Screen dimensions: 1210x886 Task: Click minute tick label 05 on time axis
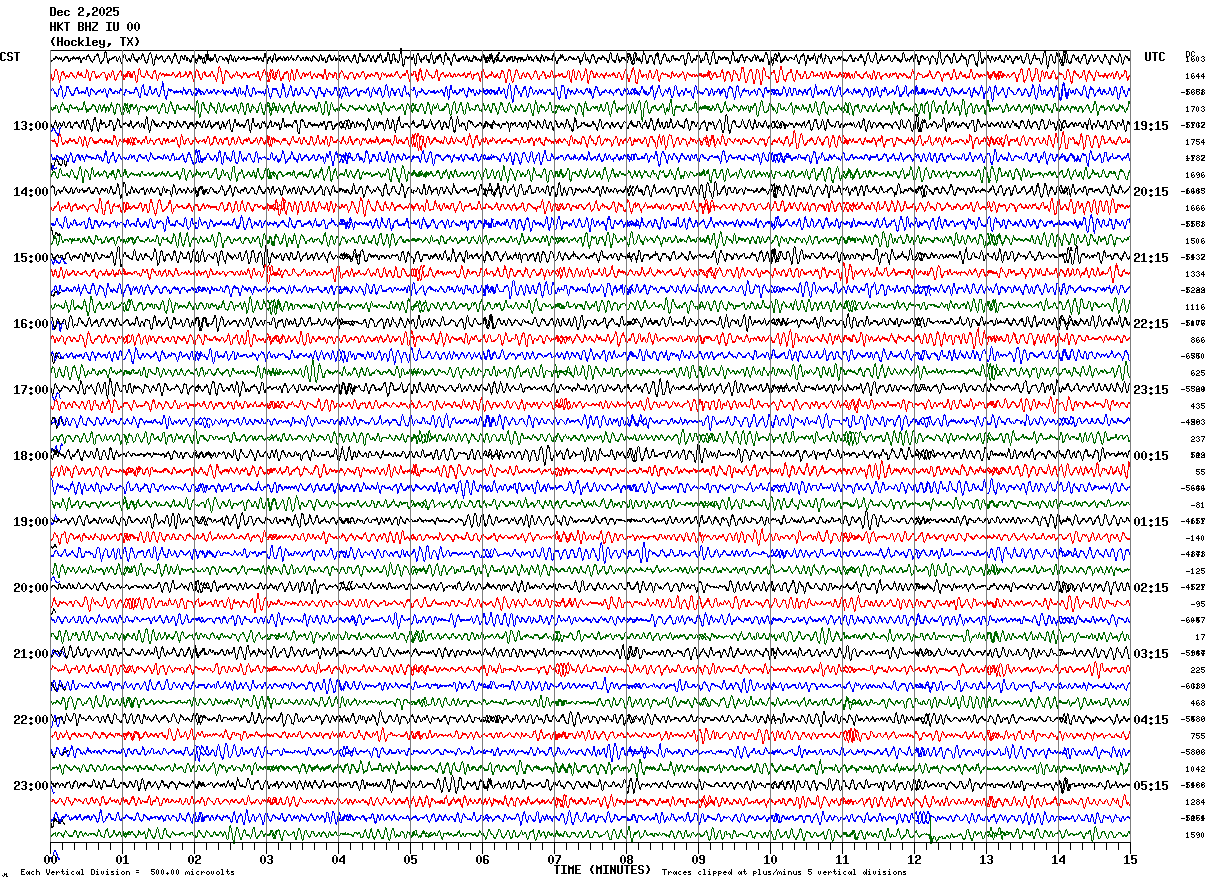point(410,859)
